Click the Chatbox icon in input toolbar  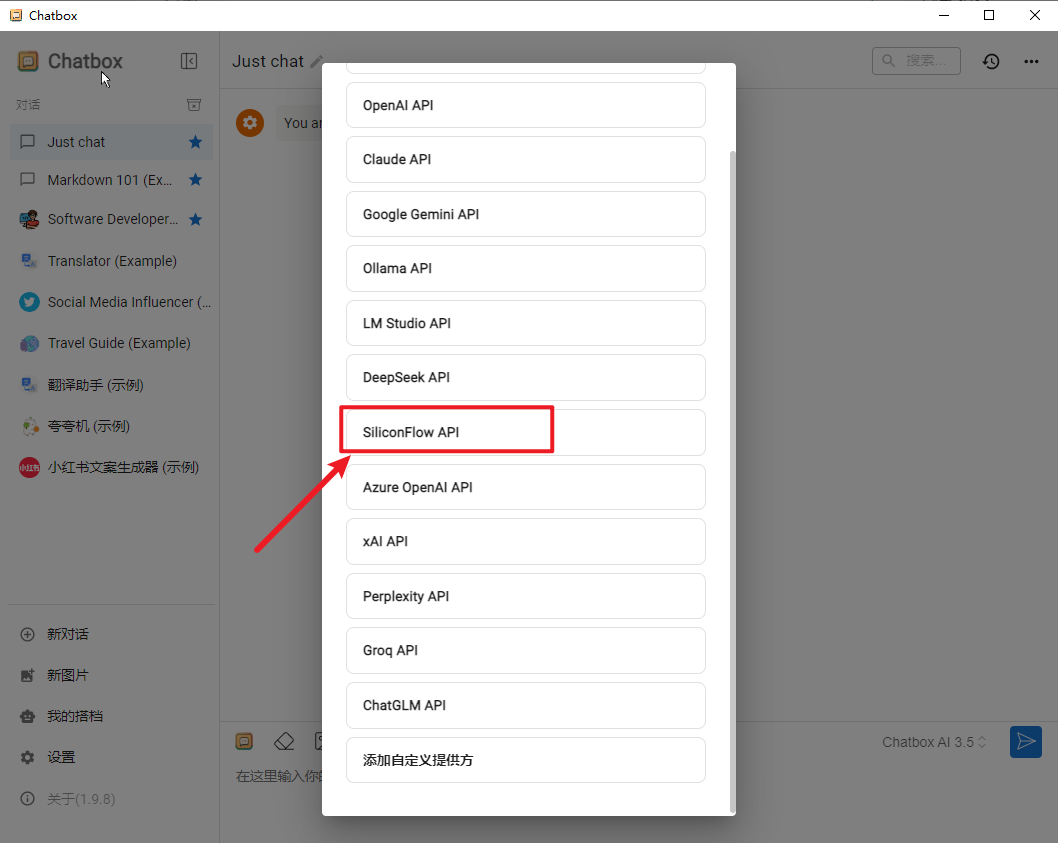[x=244, y=742]
